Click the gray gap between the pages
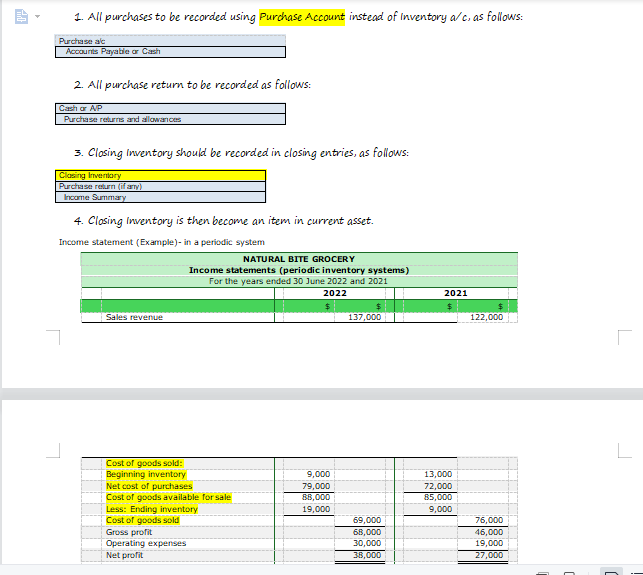The image size is (643, 575). coord(322,394)
